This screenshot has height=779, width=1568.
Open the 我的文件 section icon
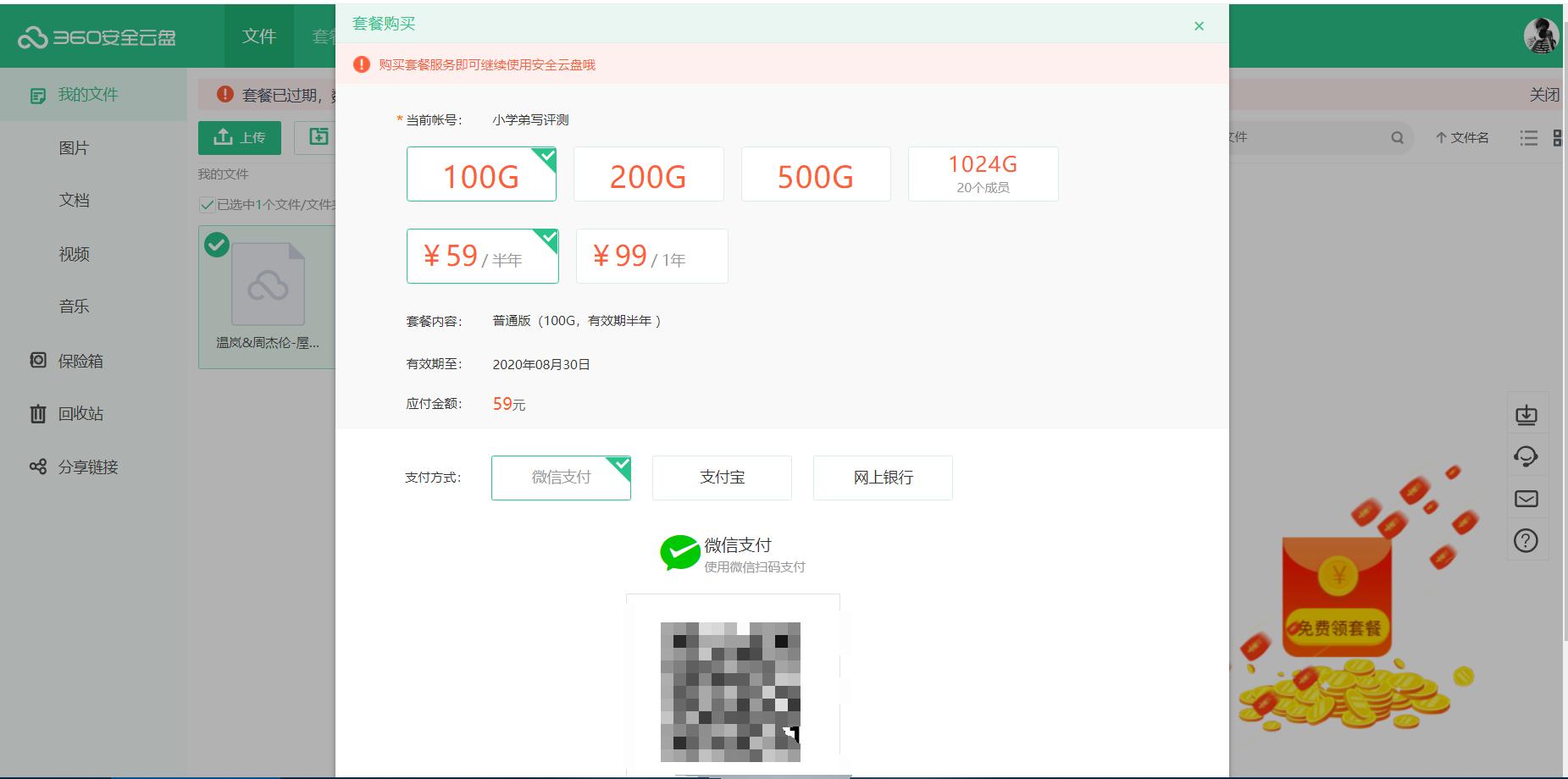click(x=37, y=95)
